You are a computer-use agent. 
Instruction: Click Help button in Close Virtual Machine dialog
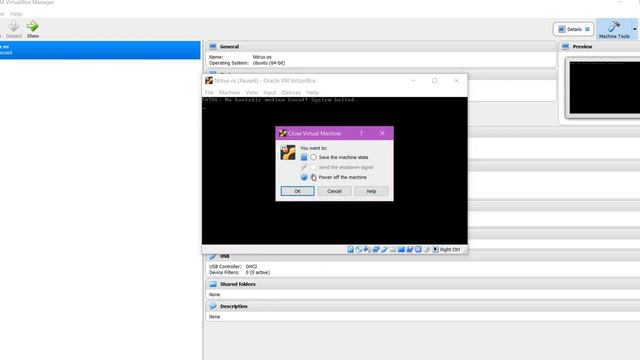[x=371, y=191]
